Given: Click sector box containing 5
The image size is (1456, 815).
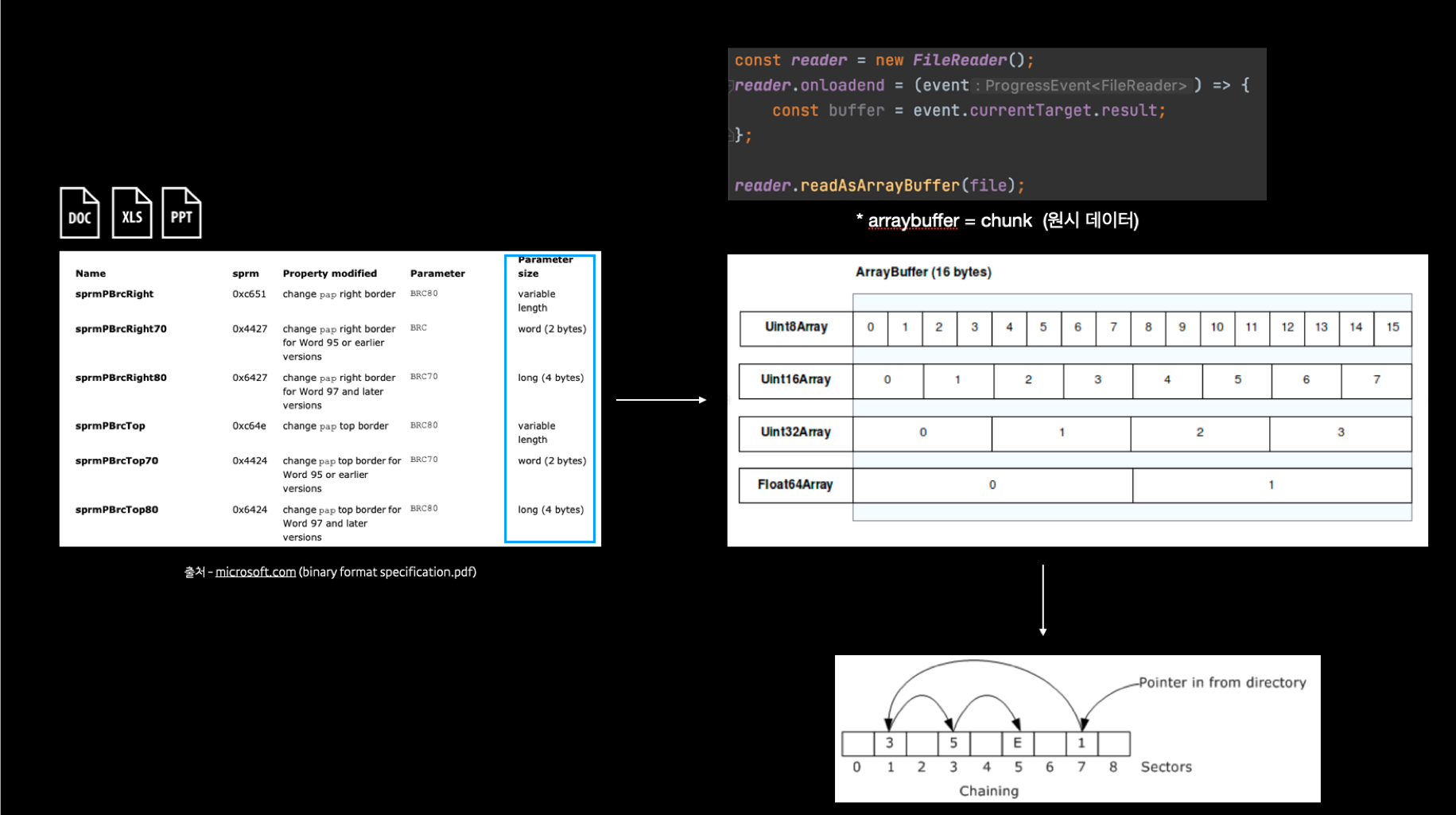Looking at the screenshot, I should pyautogui.click(x=953, y=743).
